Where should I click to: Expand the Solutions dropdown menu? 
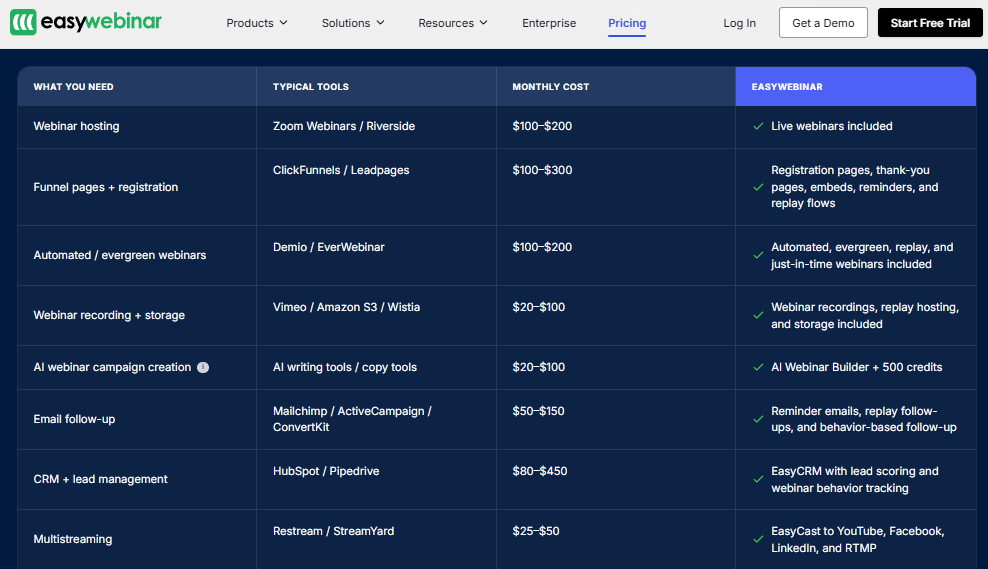(353, 23)
